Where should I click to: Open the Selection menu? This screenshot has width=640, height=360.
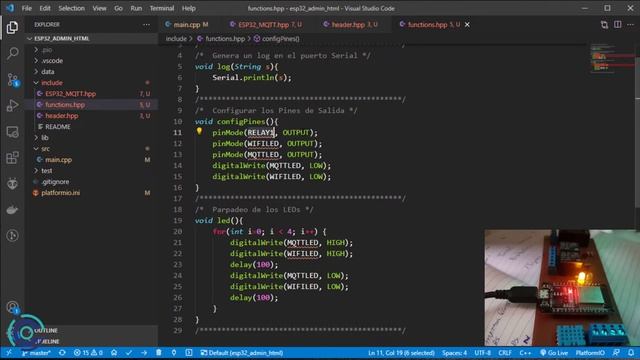tap(71, 8)
